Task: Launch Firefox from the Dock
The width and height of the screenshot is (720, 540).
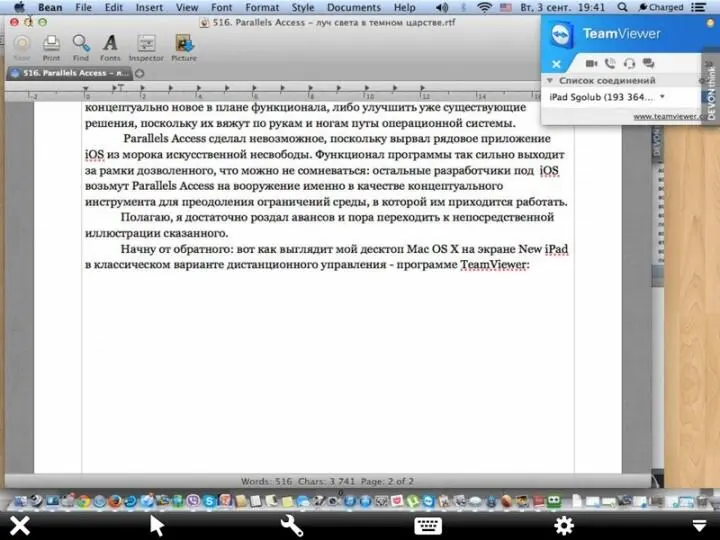Action: pyautogui.click(x=115, y=501)
